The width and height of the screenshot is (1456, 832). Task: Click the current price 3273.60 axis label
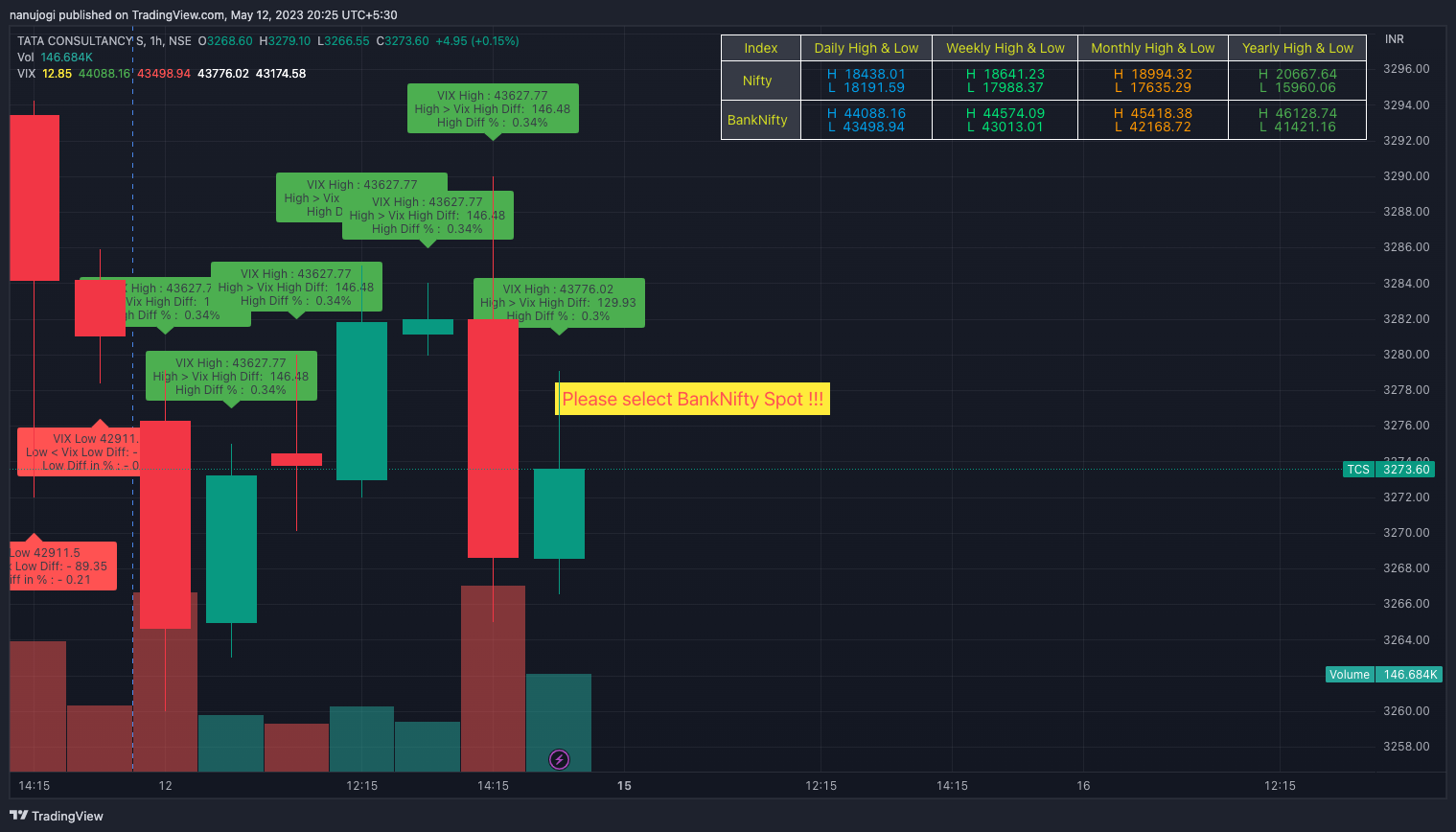click(1406, 469)
